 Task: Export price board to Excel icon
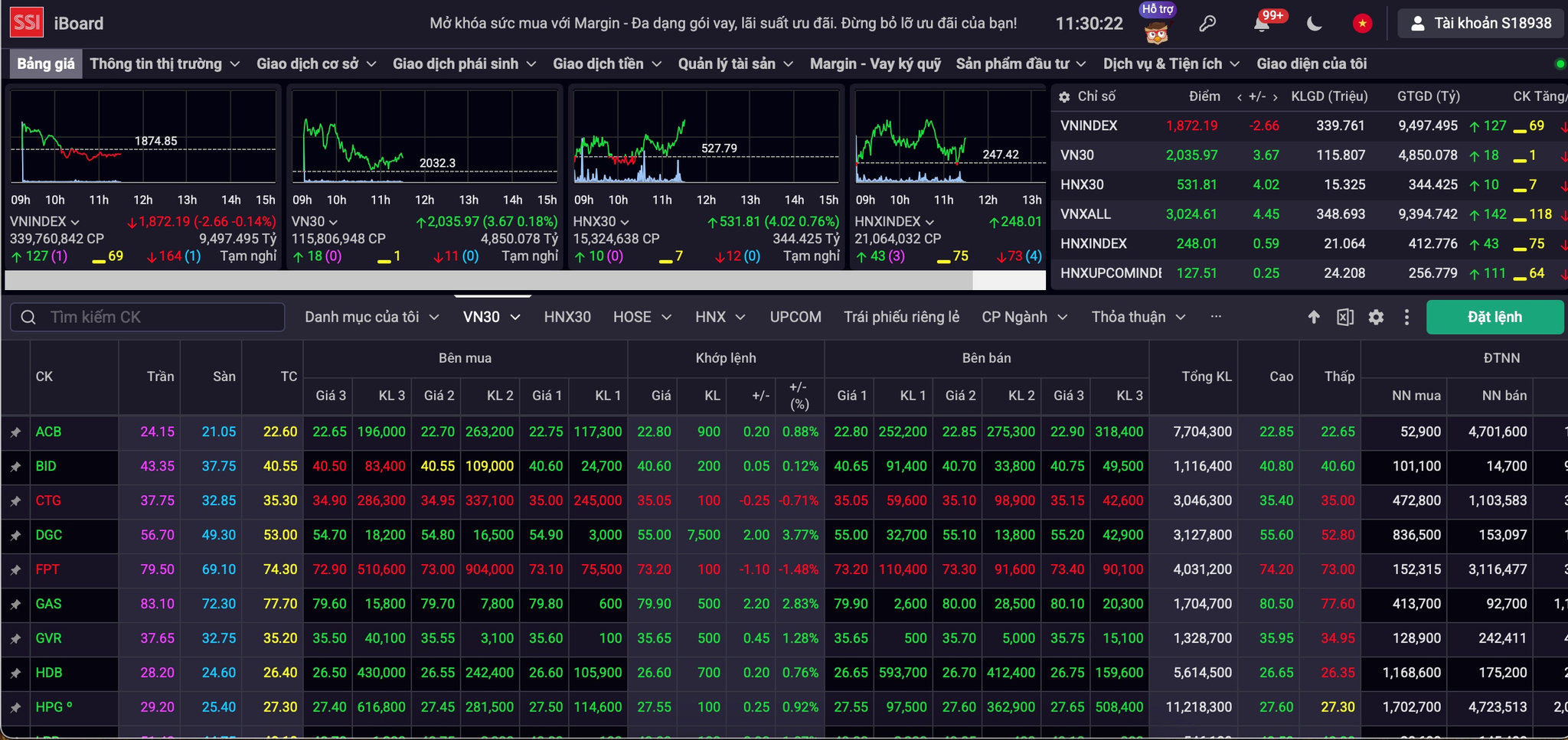tap(1345, 317)
